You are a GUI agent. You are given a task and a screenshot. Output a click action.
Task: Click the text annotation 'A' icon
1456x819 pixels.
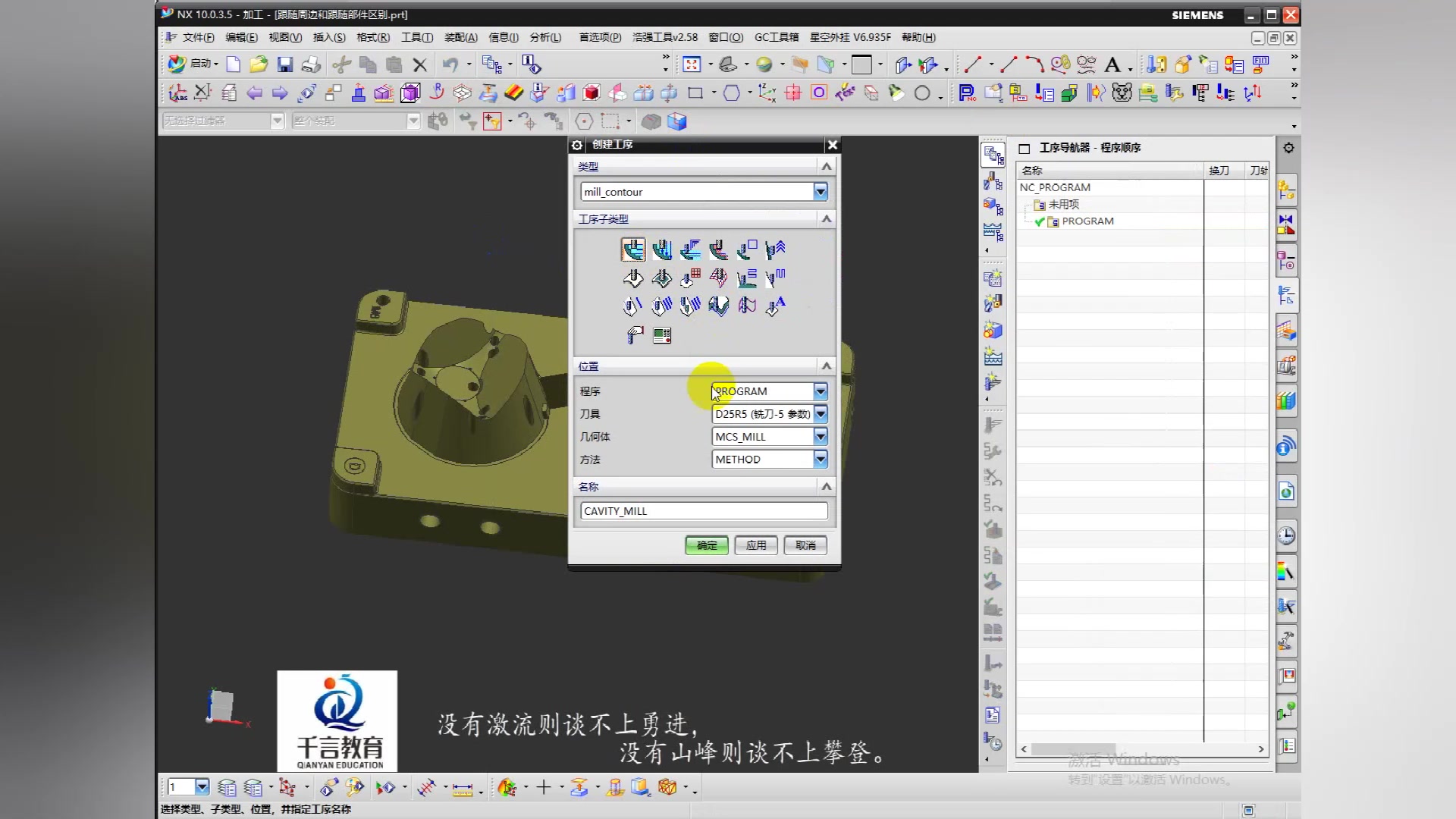1112,64
